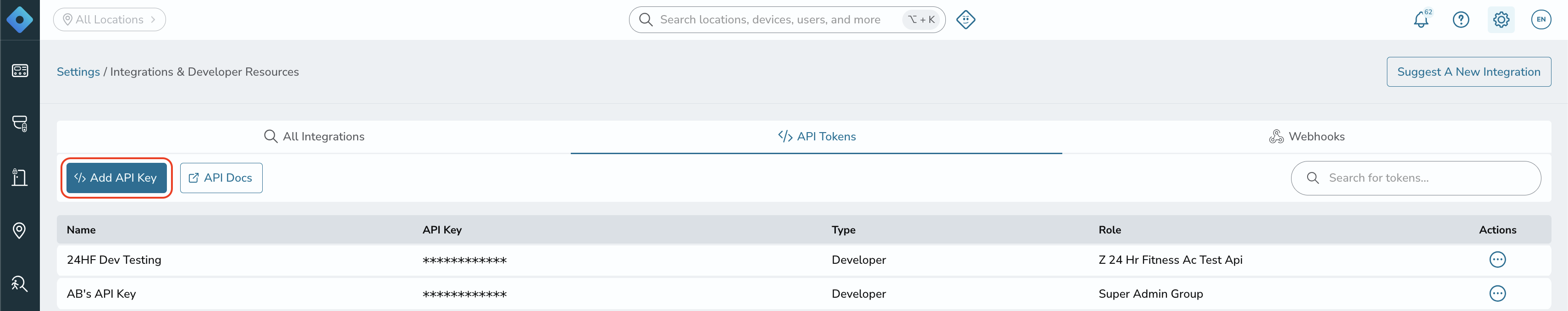
Task: Select the 24HF Dev Testing name cell
Action: 114,260
